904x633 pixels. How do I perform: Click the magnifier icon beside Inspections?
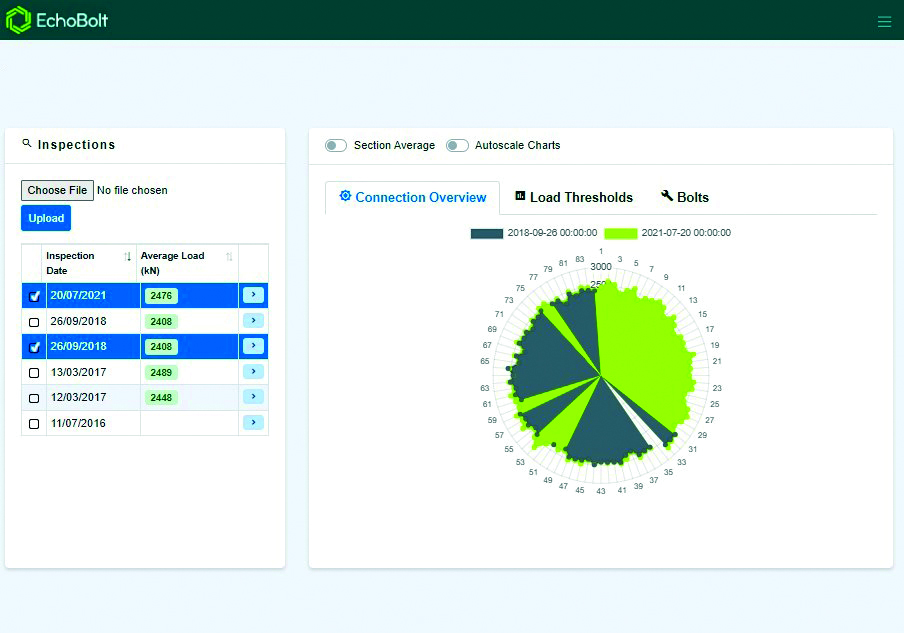point(27,144)
